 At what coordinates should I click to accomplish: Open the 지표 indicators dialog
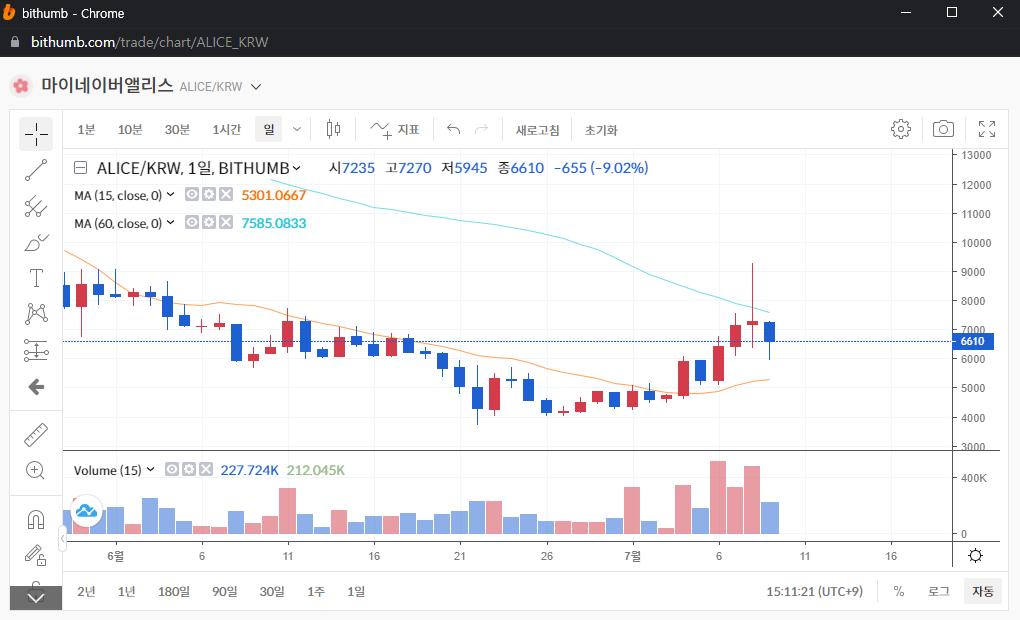(x=395, y=130)
